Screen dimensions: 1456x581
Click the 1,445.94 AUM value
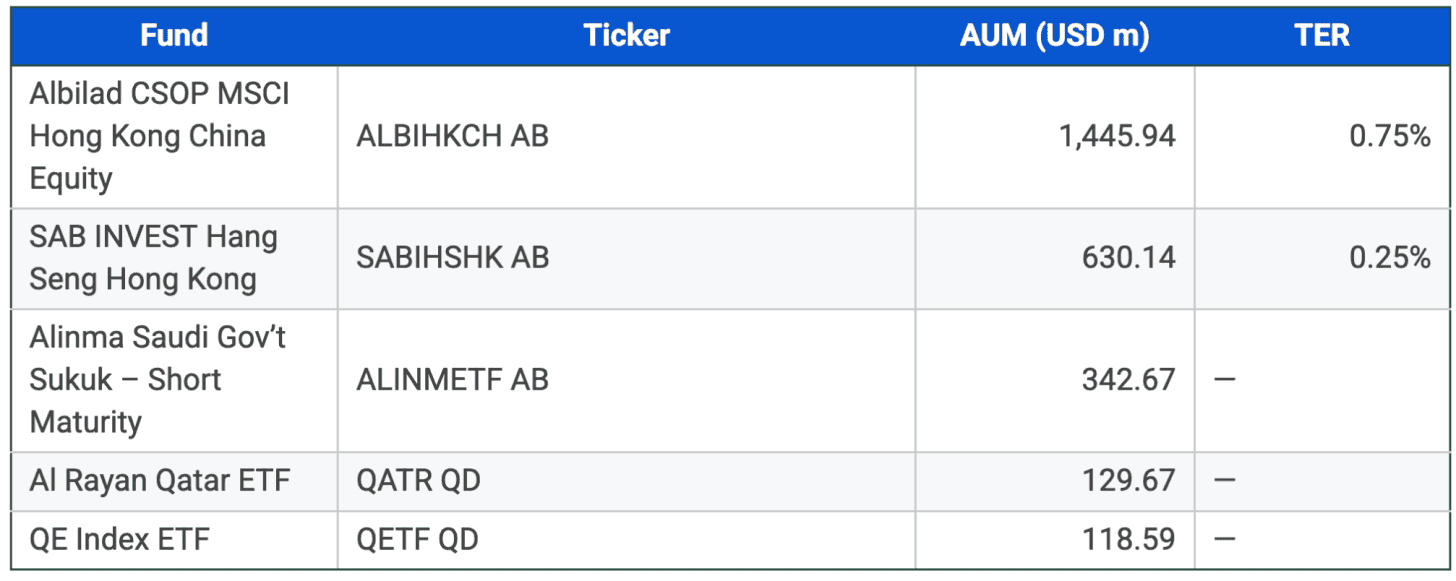(x=1117, y=136)
